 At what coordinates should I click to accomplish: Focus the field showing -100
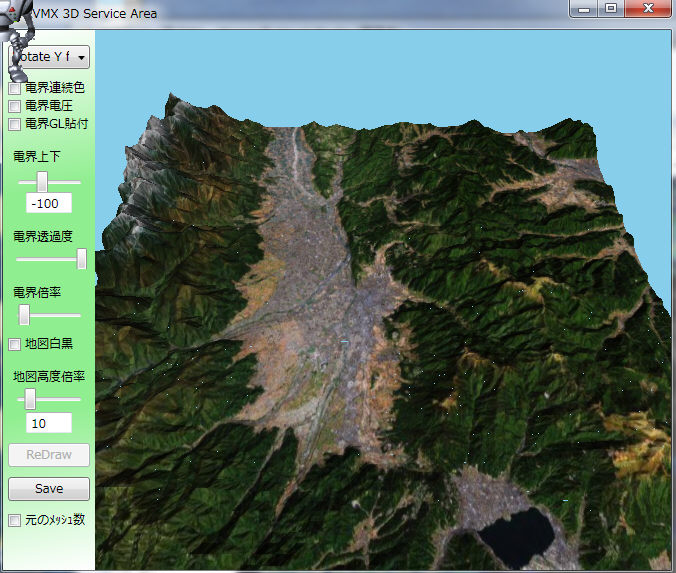pyautogui.click(x=49, y=204)
